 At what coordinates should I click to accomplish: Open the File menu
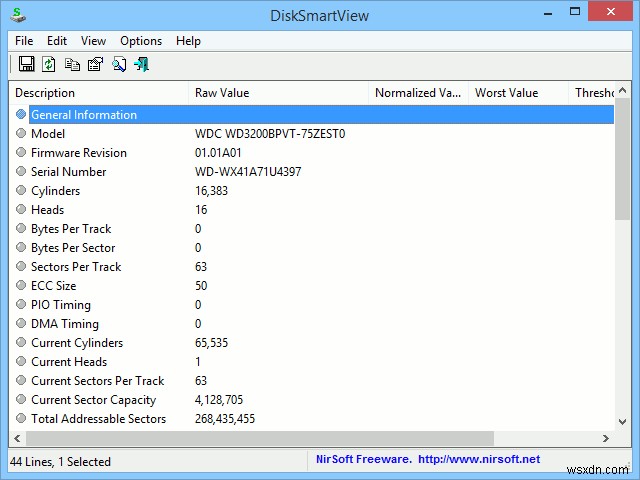pos(24,41)
